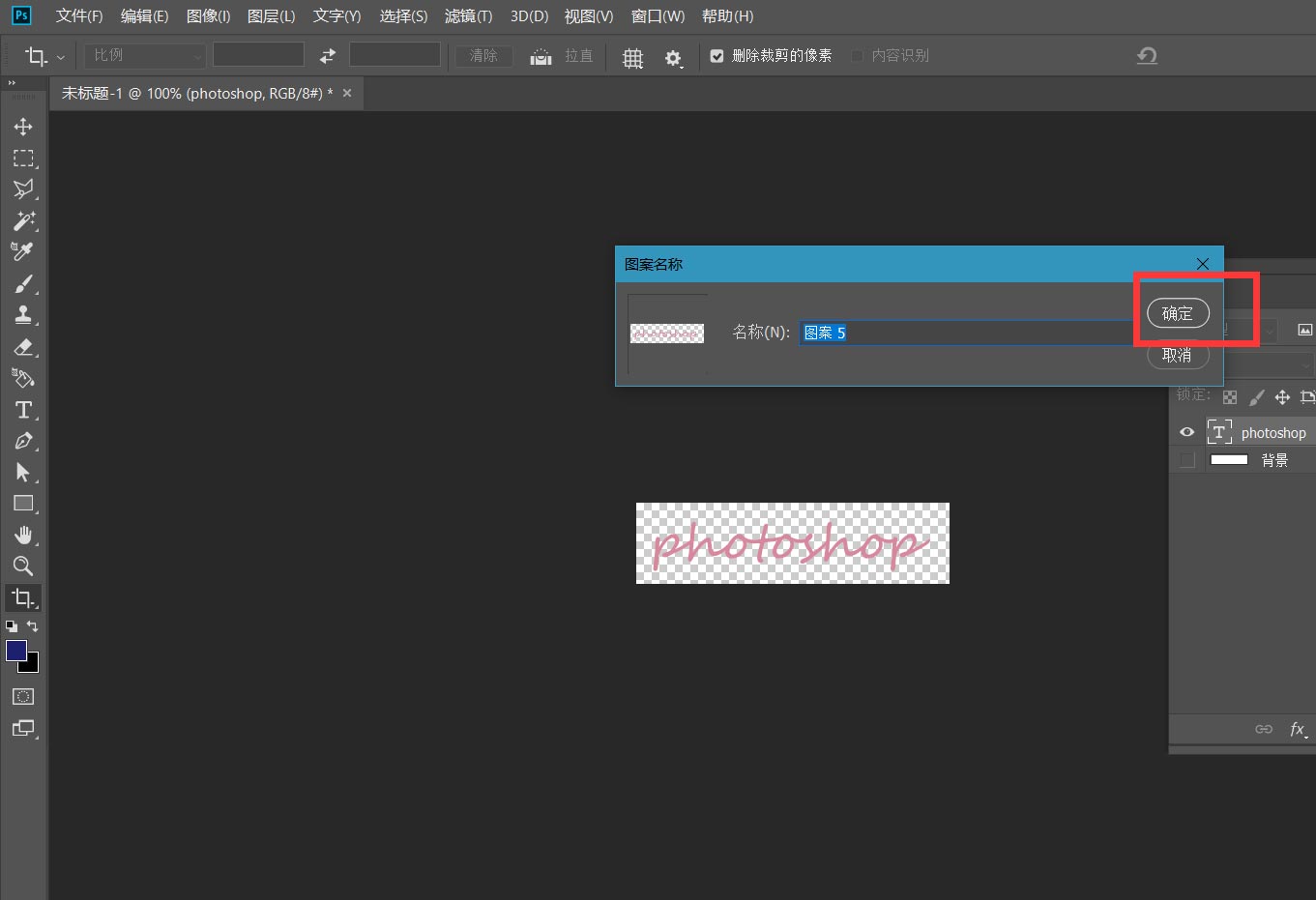1316x900 pixels.
Task: Hide the photoshop text layer
Action: click(x=1186, y=432)
